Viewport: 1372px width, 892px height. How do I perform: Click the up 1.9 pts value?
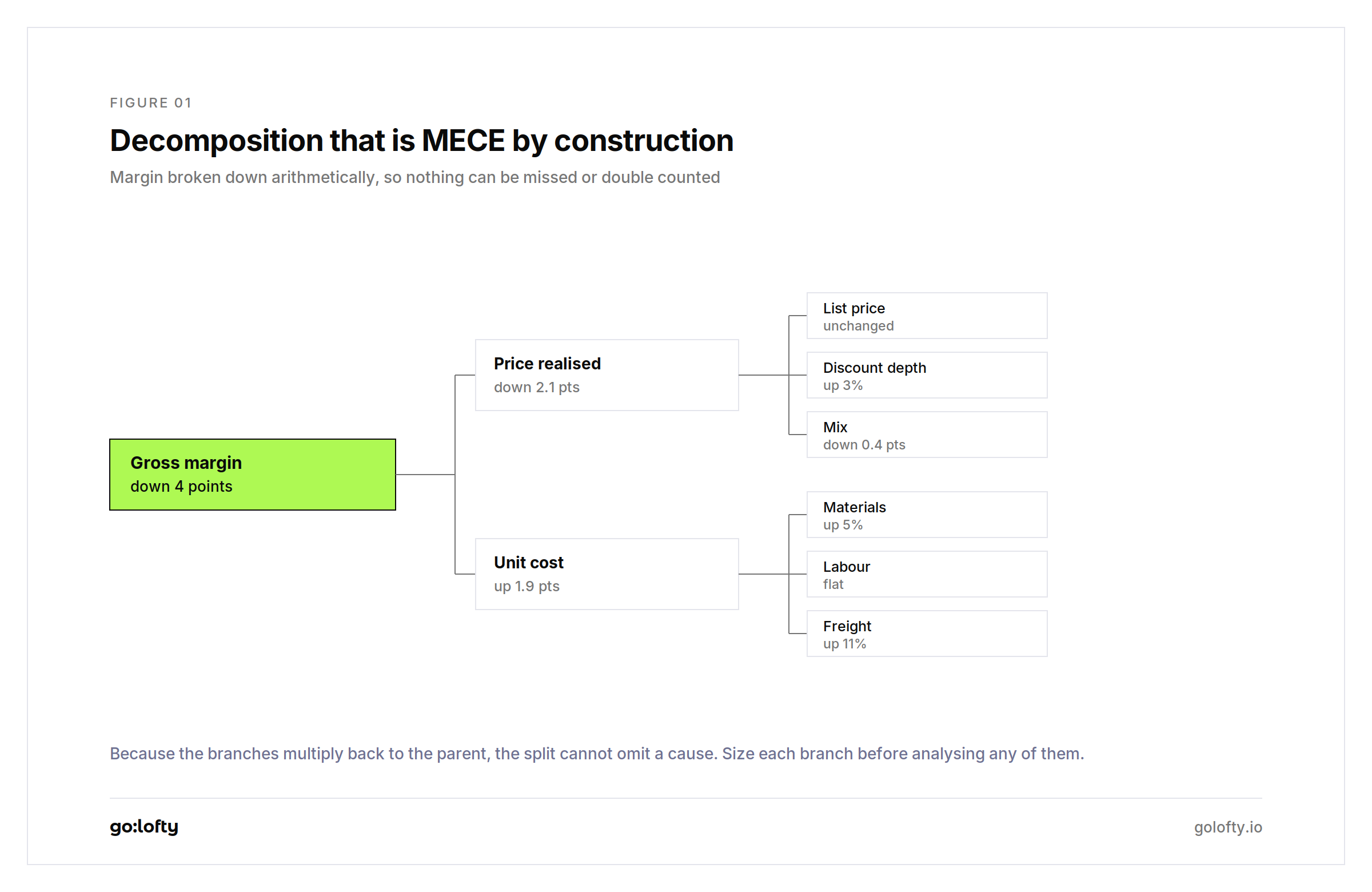[527, 586]
